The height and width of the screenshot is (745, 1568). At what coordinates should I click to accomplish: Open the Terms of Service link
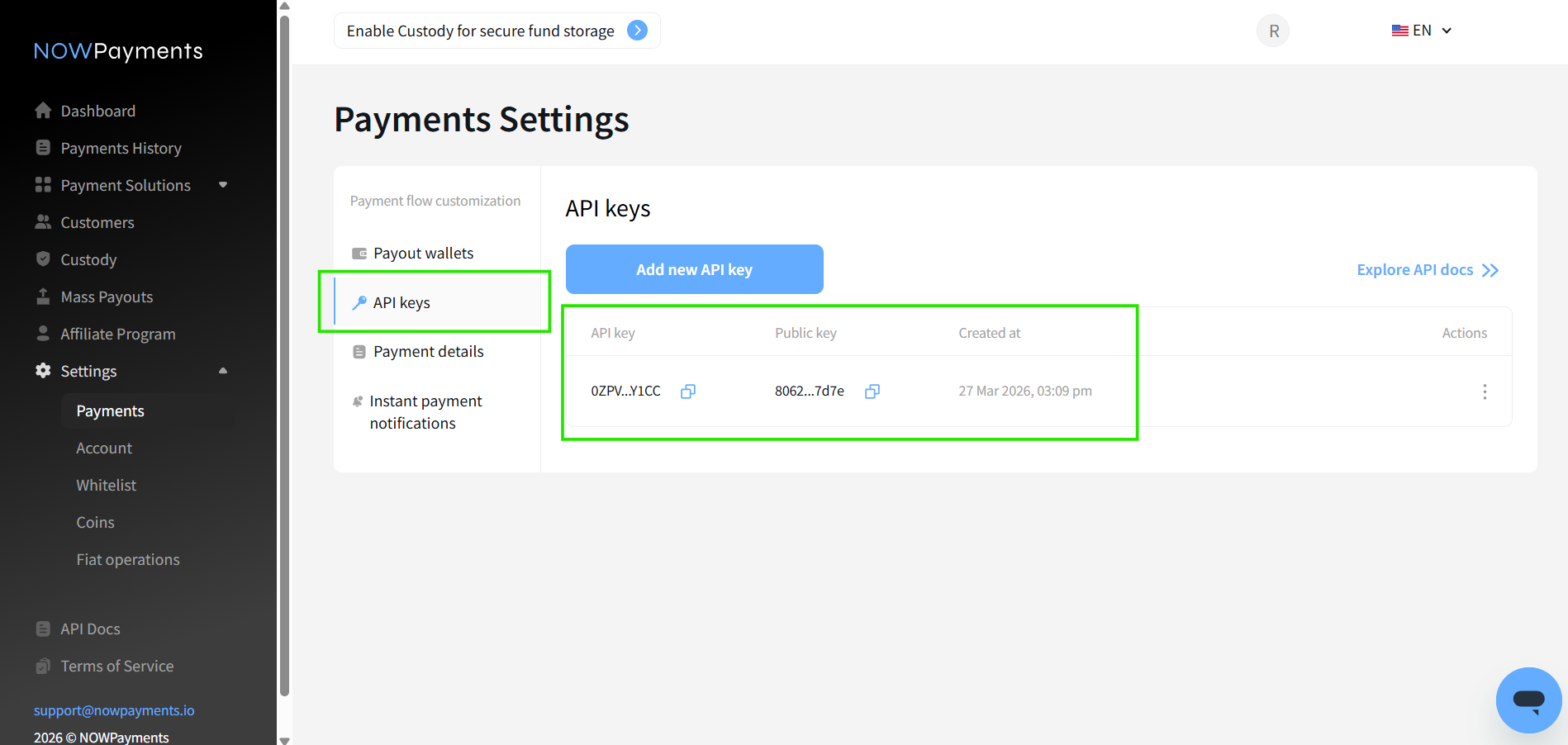[x=117, y=666]
